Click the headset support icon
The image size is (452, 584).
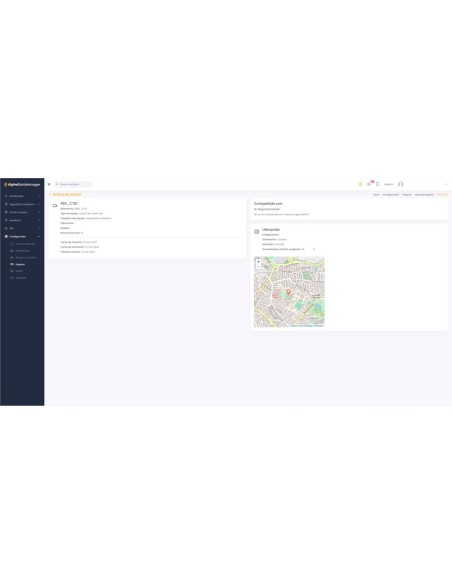401,184
